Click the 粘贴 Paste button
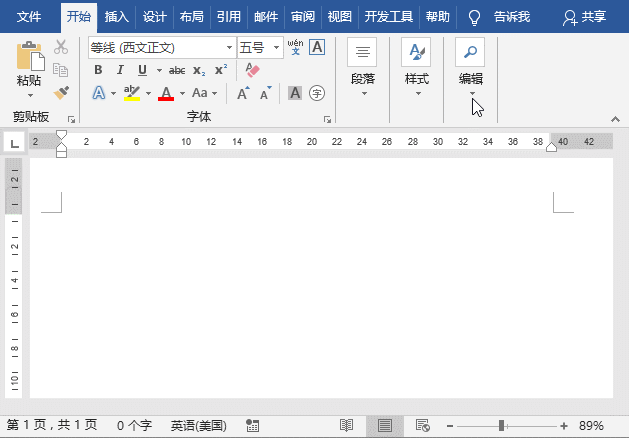 pos(29,66)
